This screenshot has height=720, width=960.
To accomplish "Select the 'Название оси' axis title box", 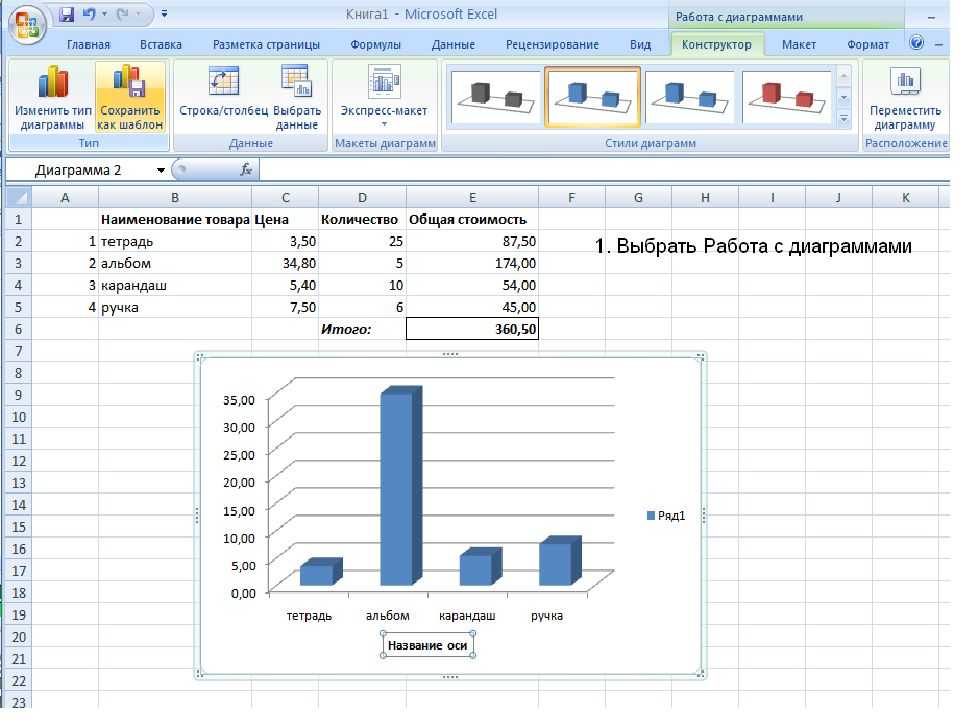I will 427,645.
